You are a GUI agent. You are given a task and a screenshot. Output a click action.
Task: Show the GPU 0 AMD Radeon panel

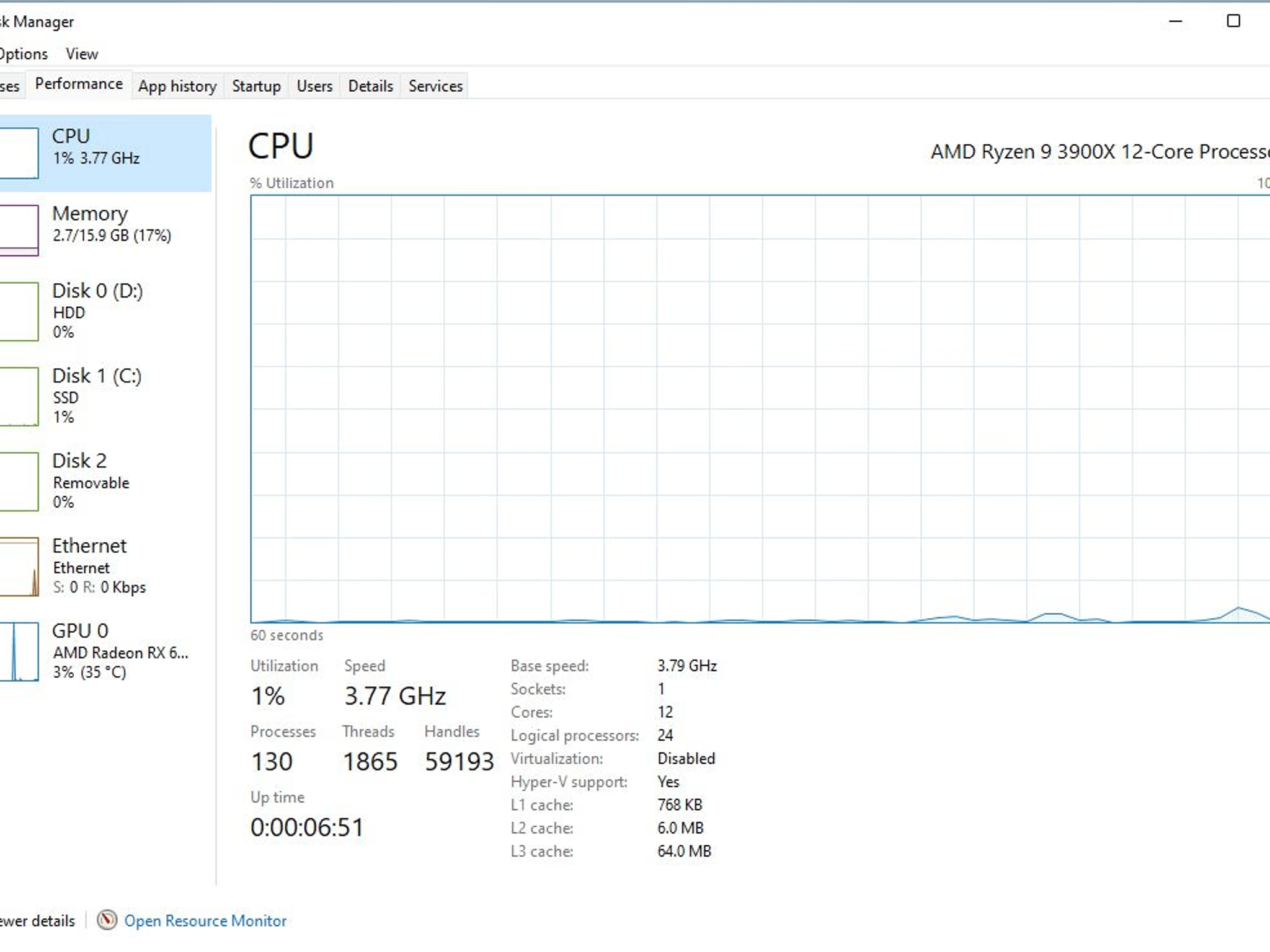point(105,650)
